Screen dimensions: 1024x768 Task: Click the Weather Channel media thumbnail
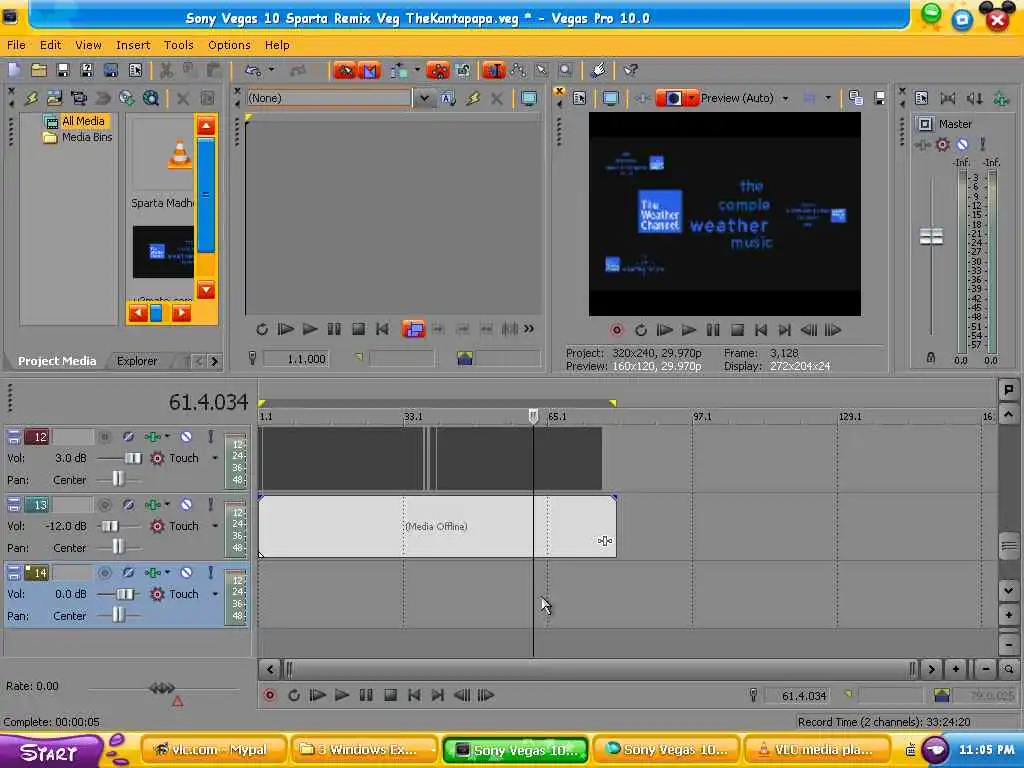(x=163, y=251)
